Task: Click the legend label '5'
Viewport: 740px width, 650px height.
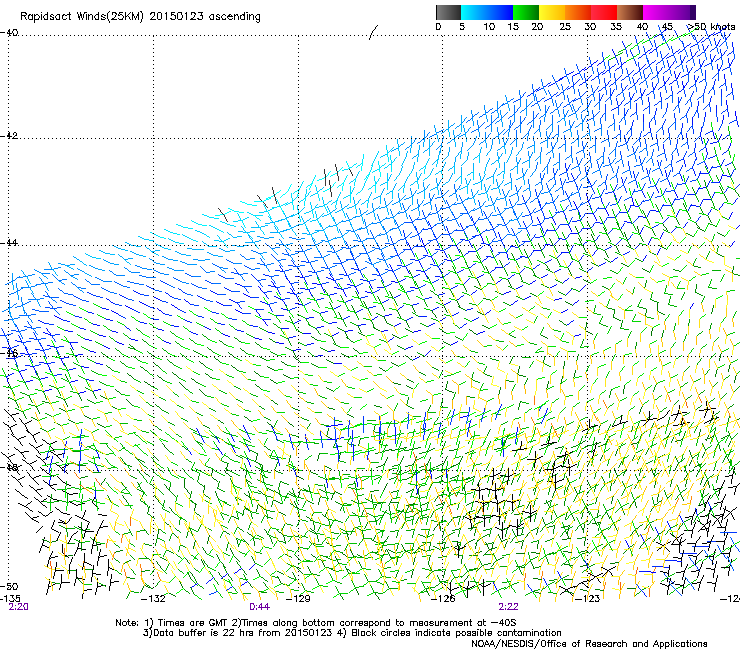Action: [x=462, y=27]
